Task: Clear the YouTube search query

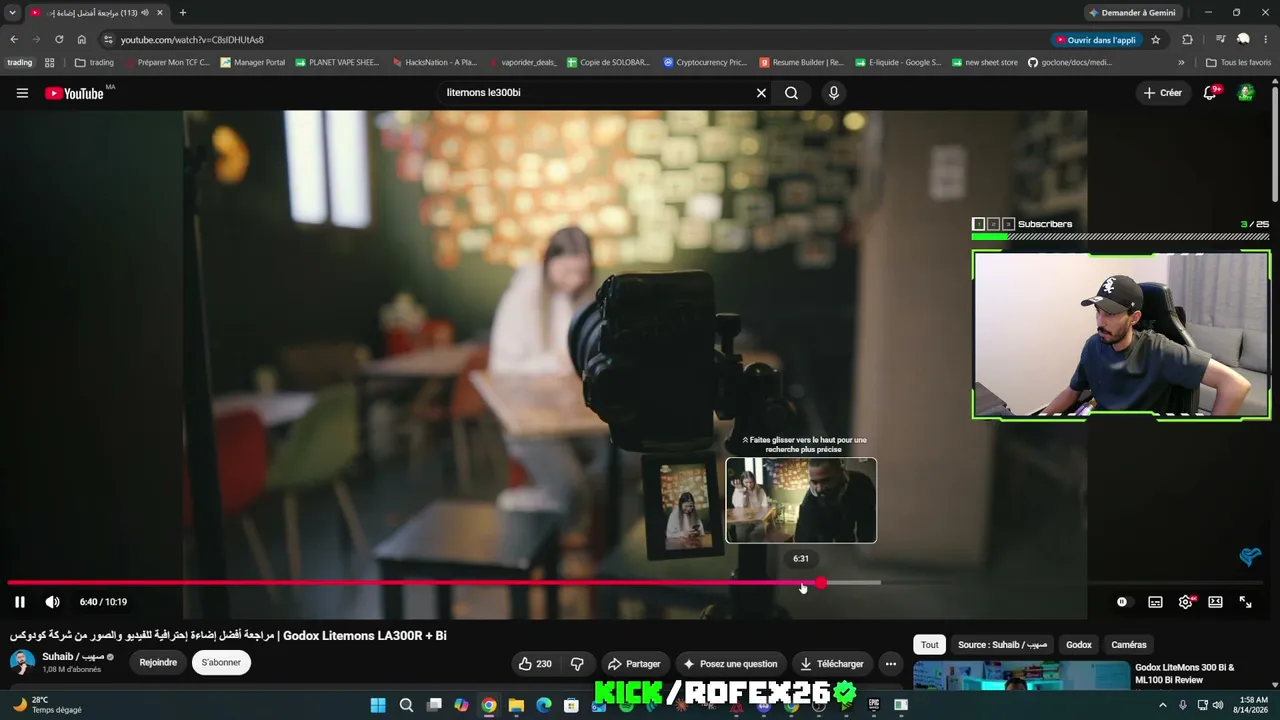Action: 761,93
